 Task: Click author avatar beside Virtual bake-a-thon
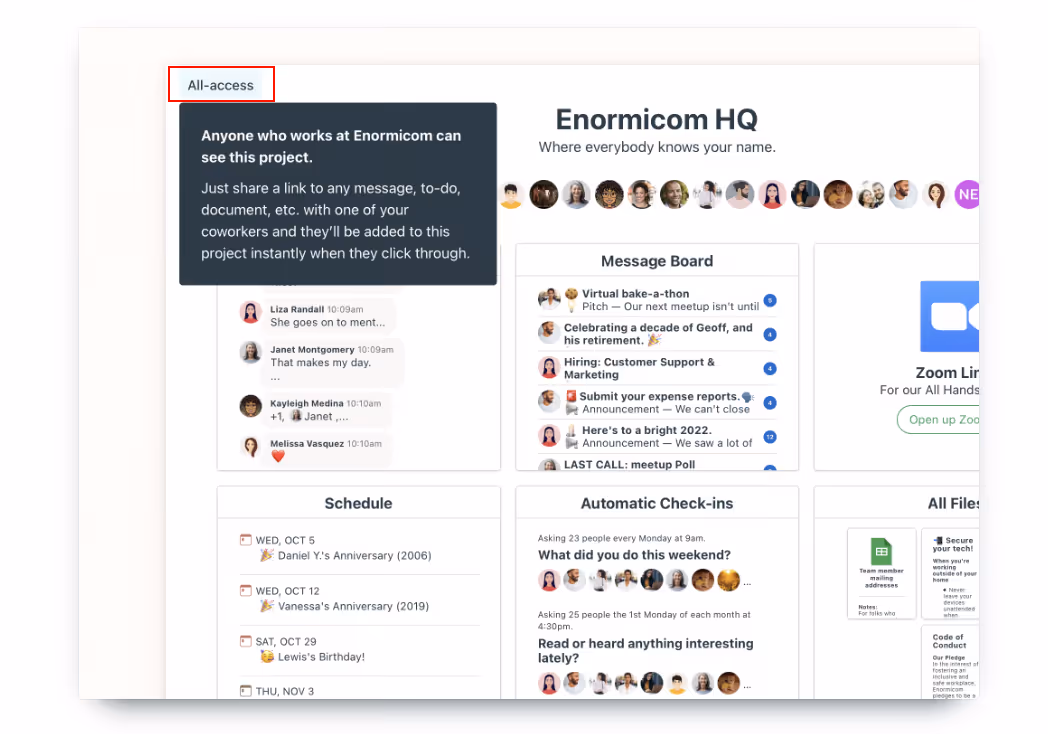pos(549,299)
